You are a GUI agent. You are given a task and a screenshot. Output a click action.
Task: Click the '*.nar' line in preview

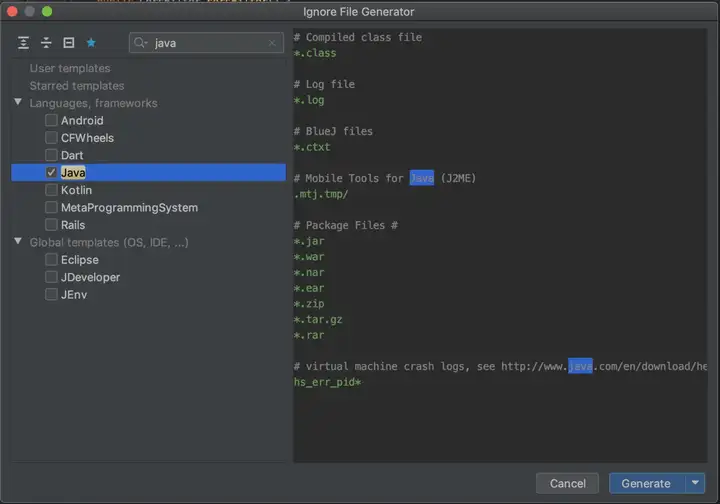tap(309, 272)
